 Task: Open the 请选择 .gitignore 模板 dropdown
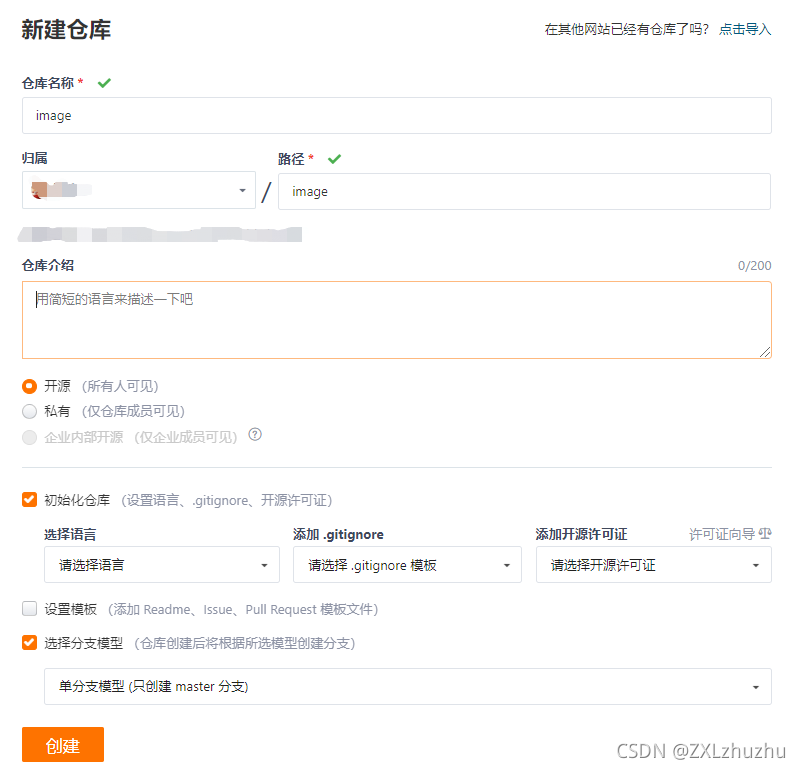[x=407, y=565]
